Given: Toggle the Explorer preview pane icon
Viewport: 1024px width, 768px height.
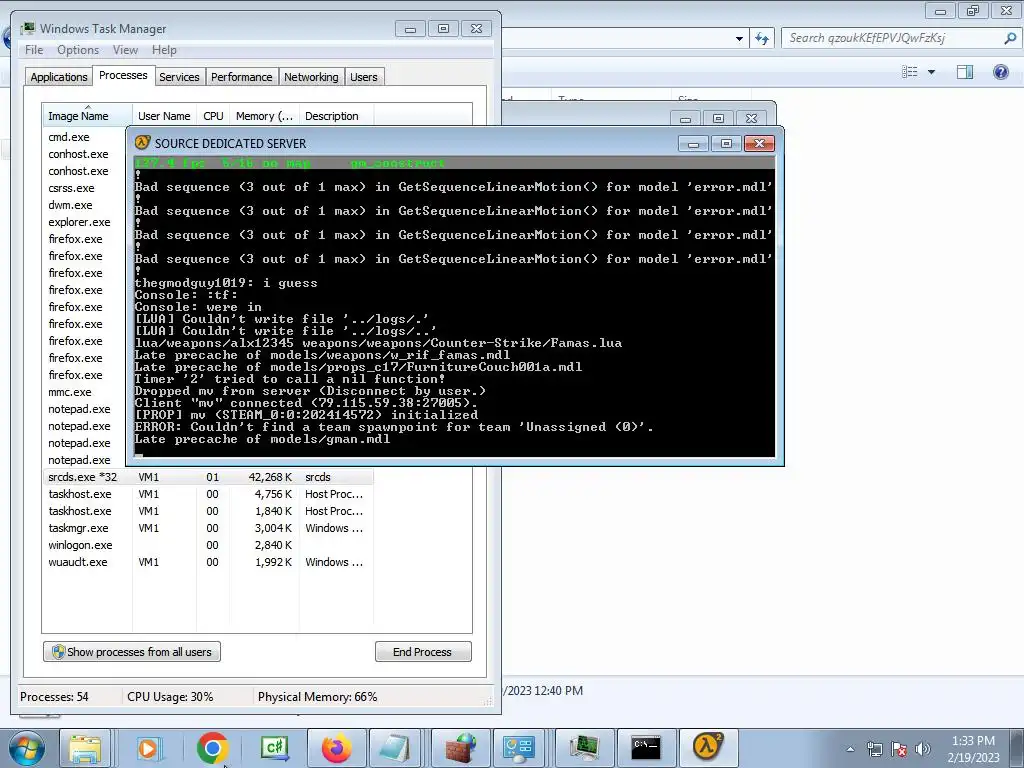Looking at the screenshot, I should click(965, 72).
